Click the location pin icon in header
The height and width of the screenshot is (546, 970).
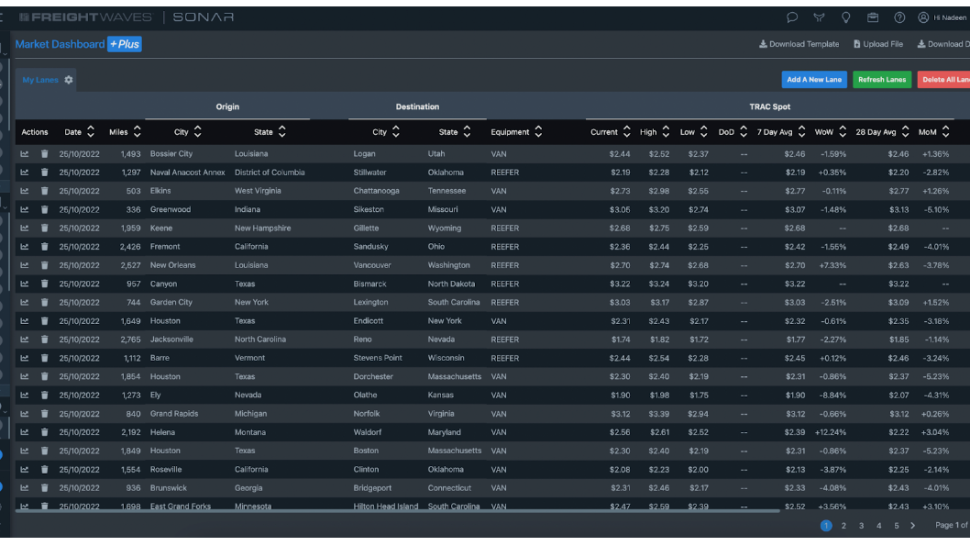[846, 17]
